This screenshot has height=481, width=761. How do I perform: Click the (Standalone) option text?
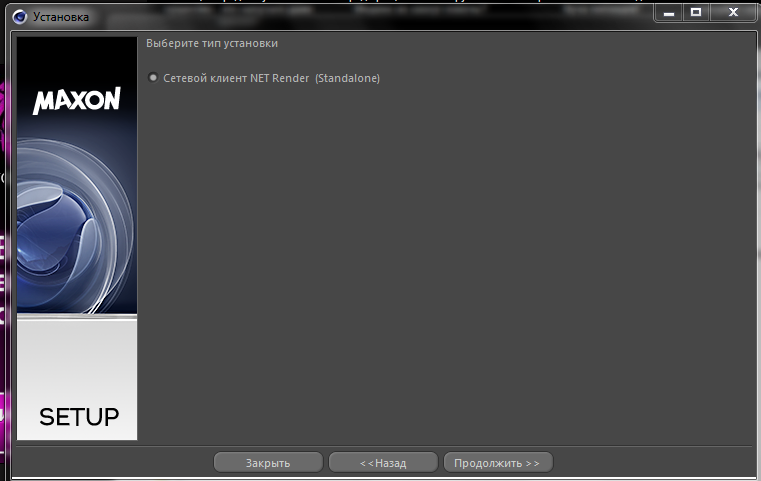point(347,78)
